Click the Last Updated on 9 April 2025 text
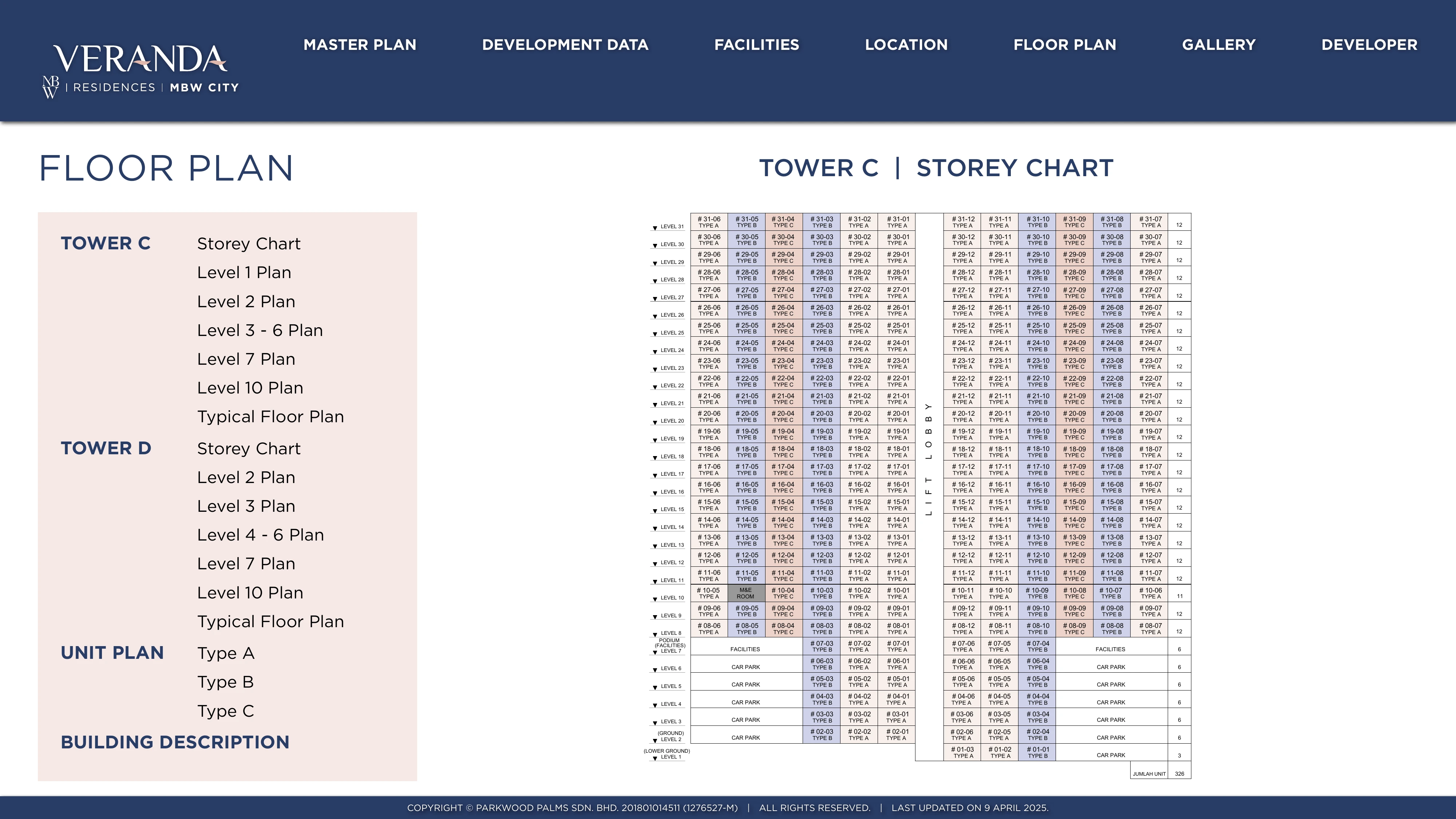 [x=970, y=808]
